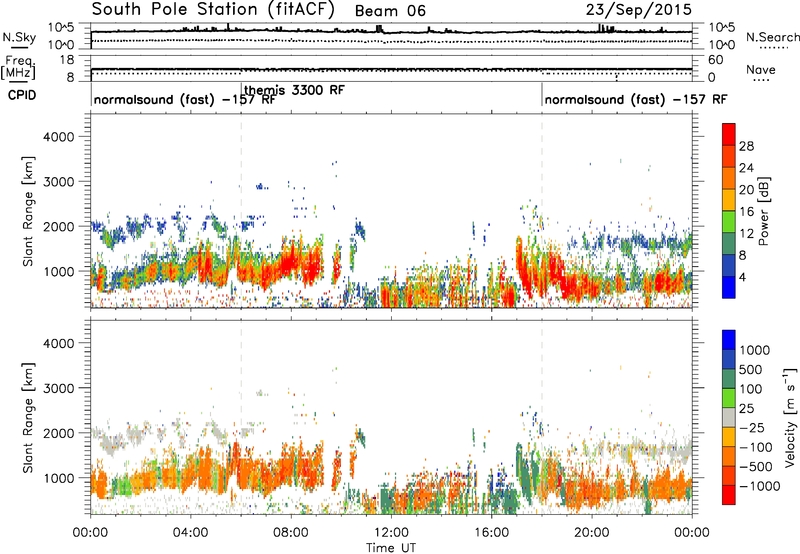This screenshot has width=800, height=554.
Task: Click the 'Power [dB]' colorbar title
Action: [764, 211]
